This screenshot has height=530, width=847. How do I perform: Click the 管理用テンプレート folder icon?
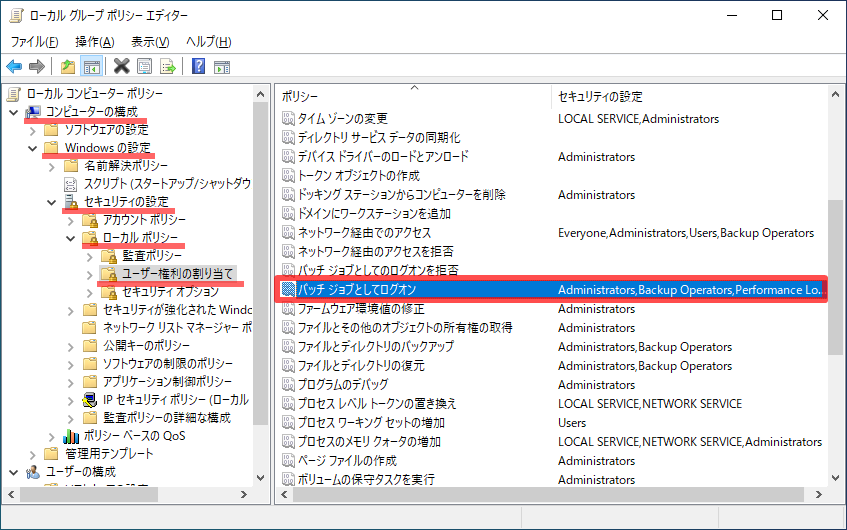coord(51,453)
